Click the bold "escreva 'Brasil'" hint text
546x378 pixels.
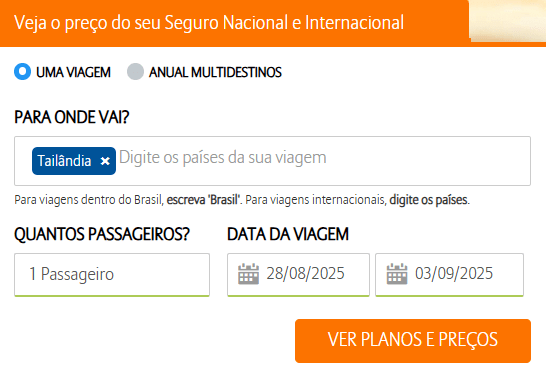[x=204, y=200]
